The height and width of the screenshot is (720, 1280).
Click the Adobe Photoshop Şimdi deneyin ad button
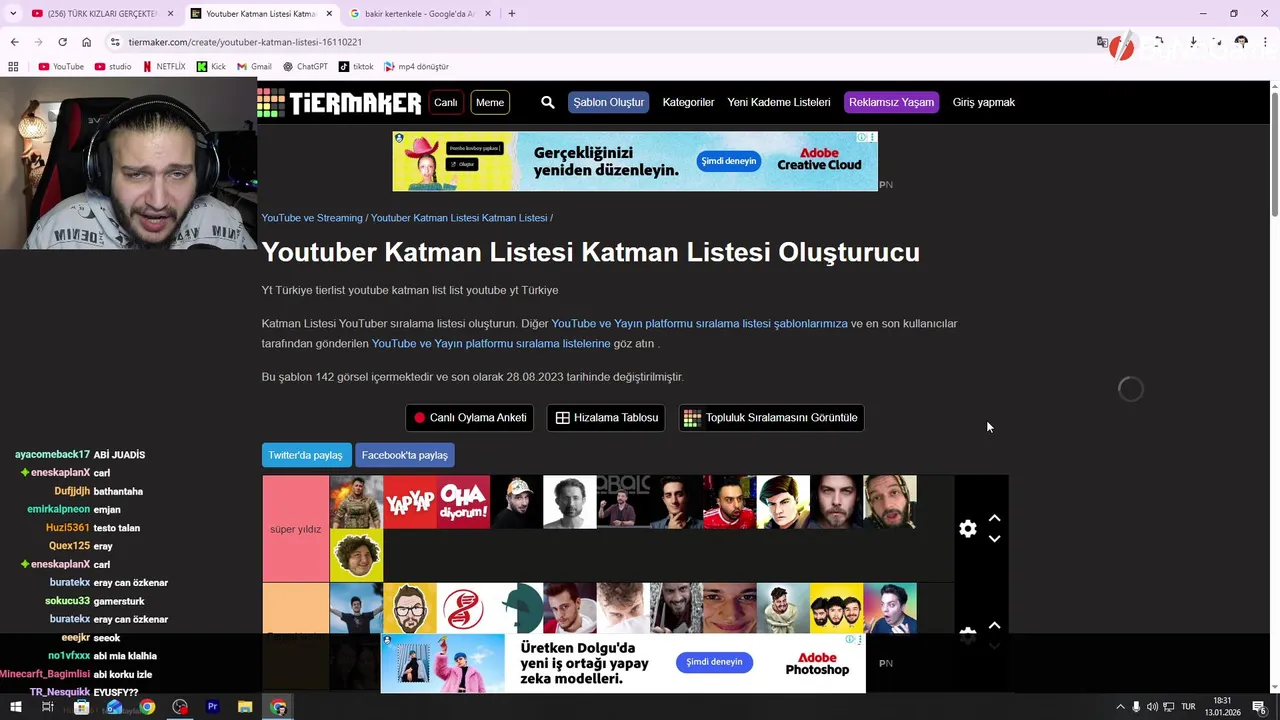[714, 662]
